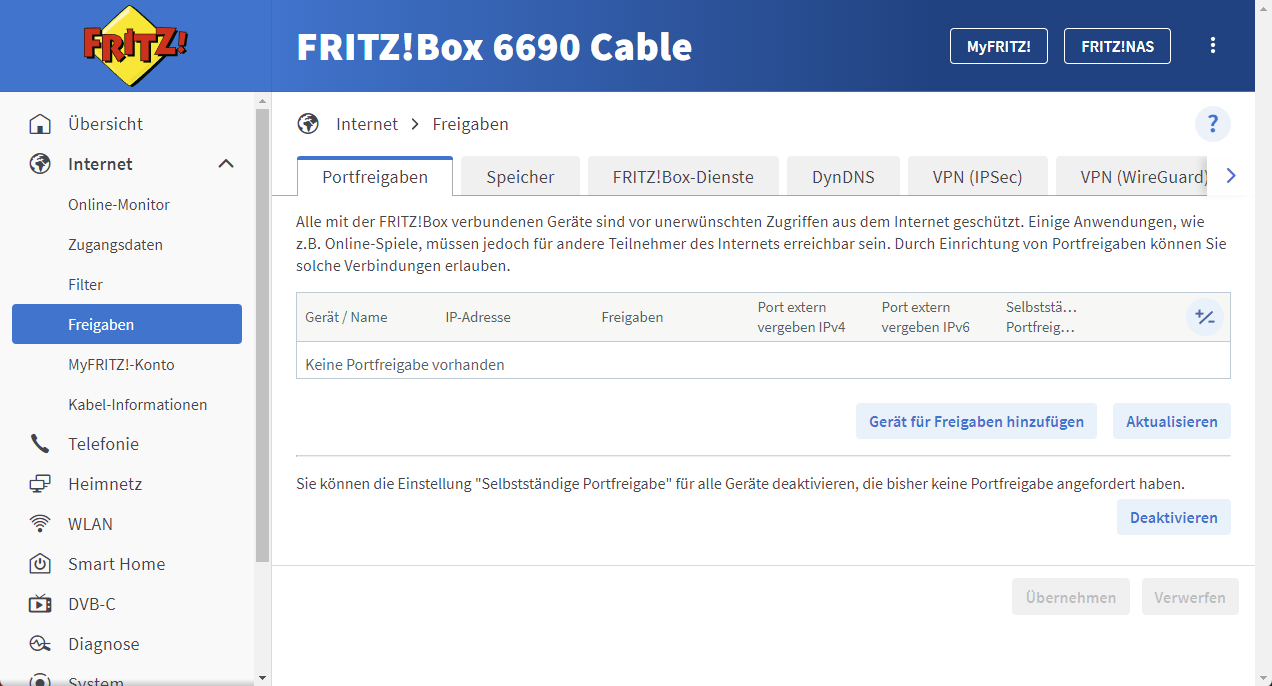Open WLAN via the wifi icon
The image size is (1272, 686).
tap(39, 523)
